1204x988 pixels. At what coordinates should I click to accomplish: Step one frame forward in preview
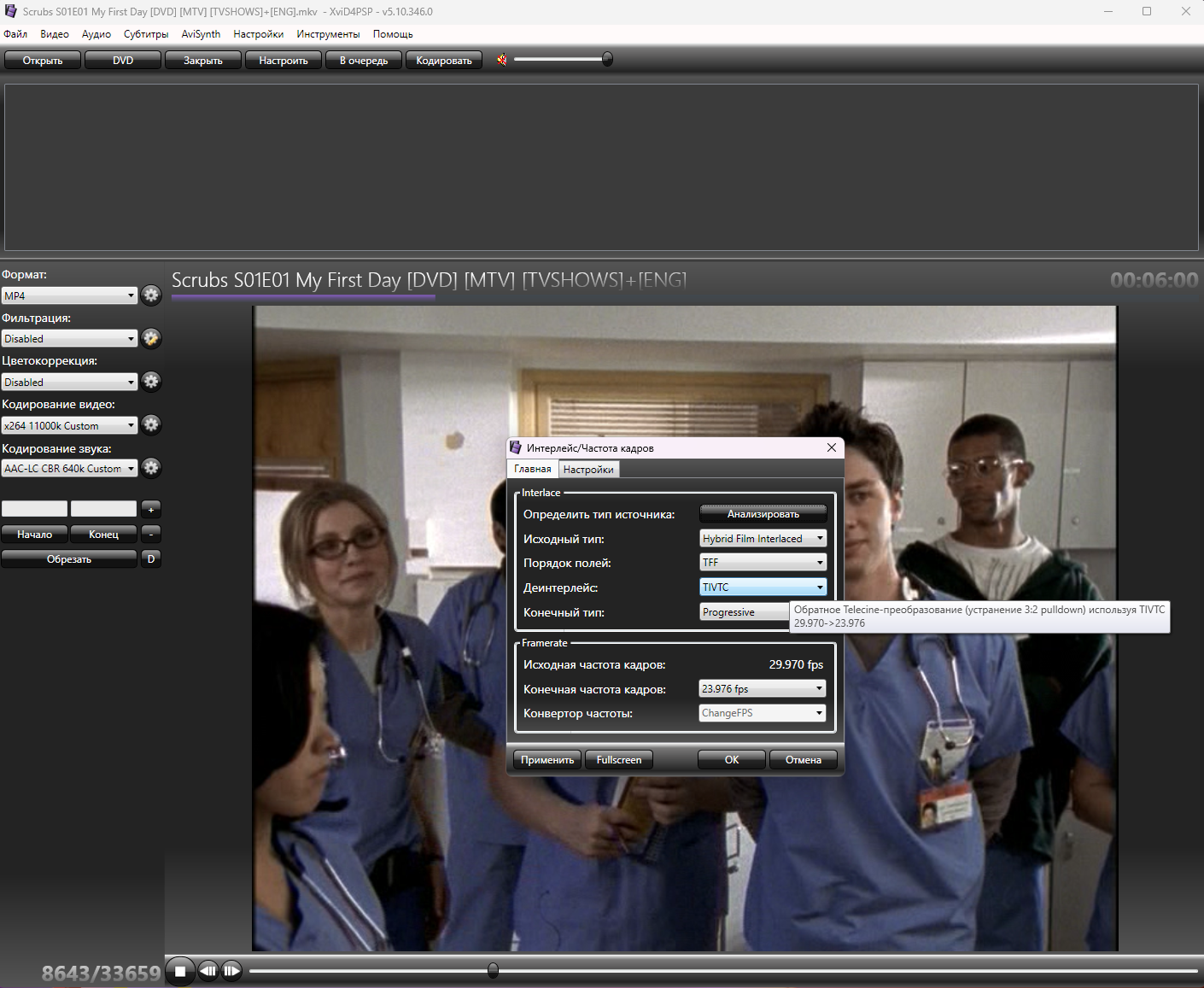231,971
